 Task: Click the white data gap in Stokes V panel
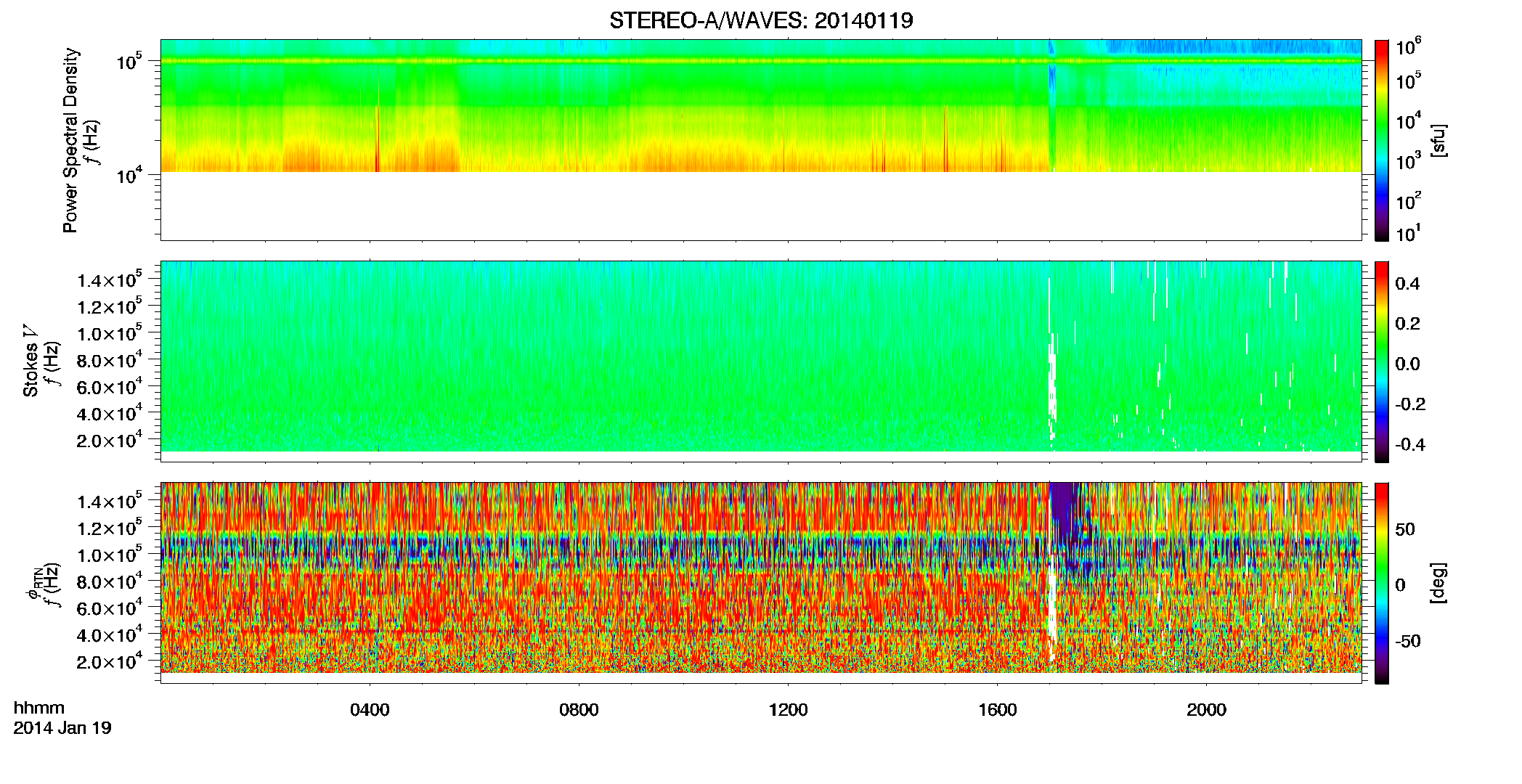(1051, 385)
